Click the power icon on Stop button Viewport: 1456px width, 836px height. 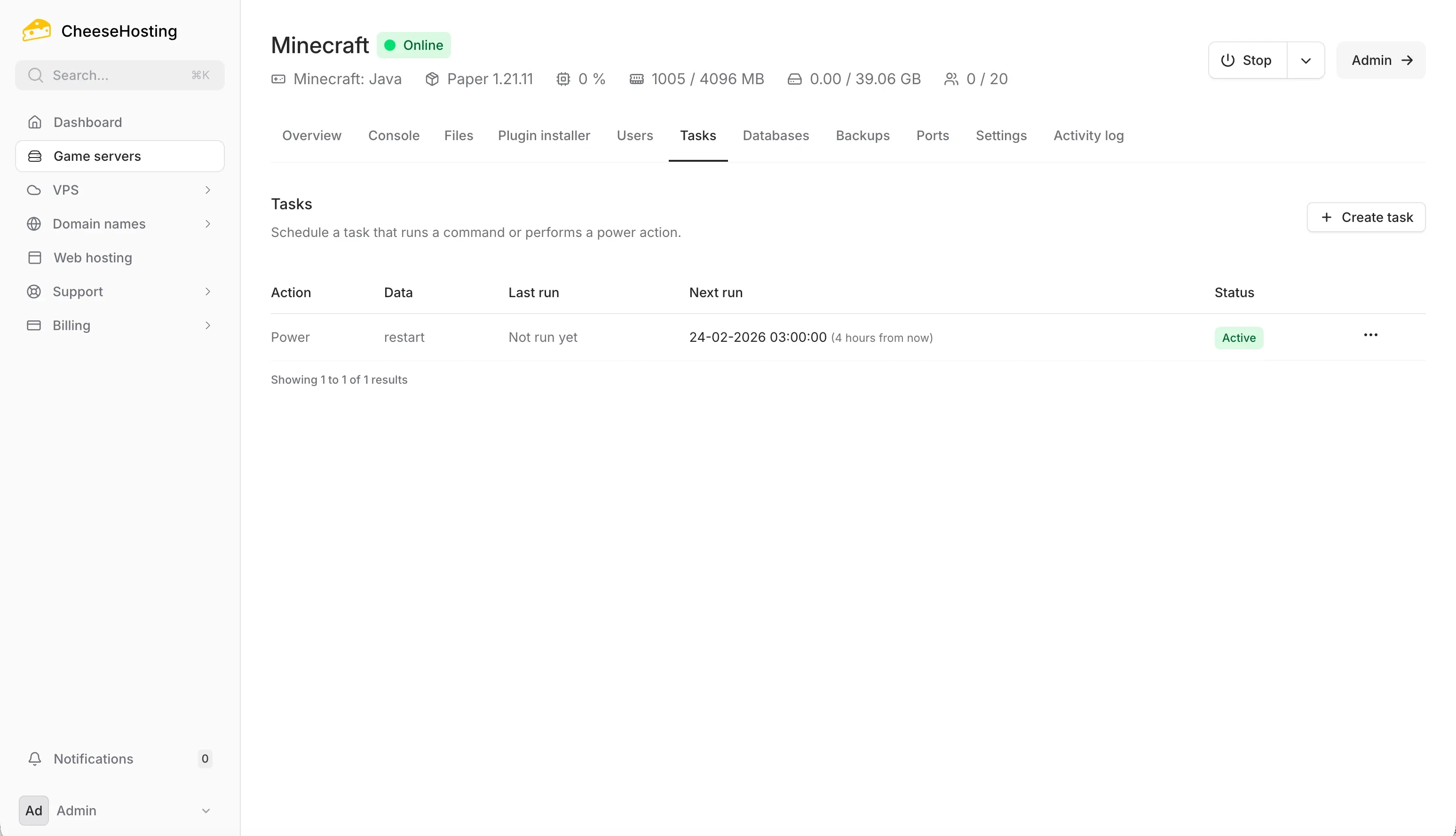1227,60
